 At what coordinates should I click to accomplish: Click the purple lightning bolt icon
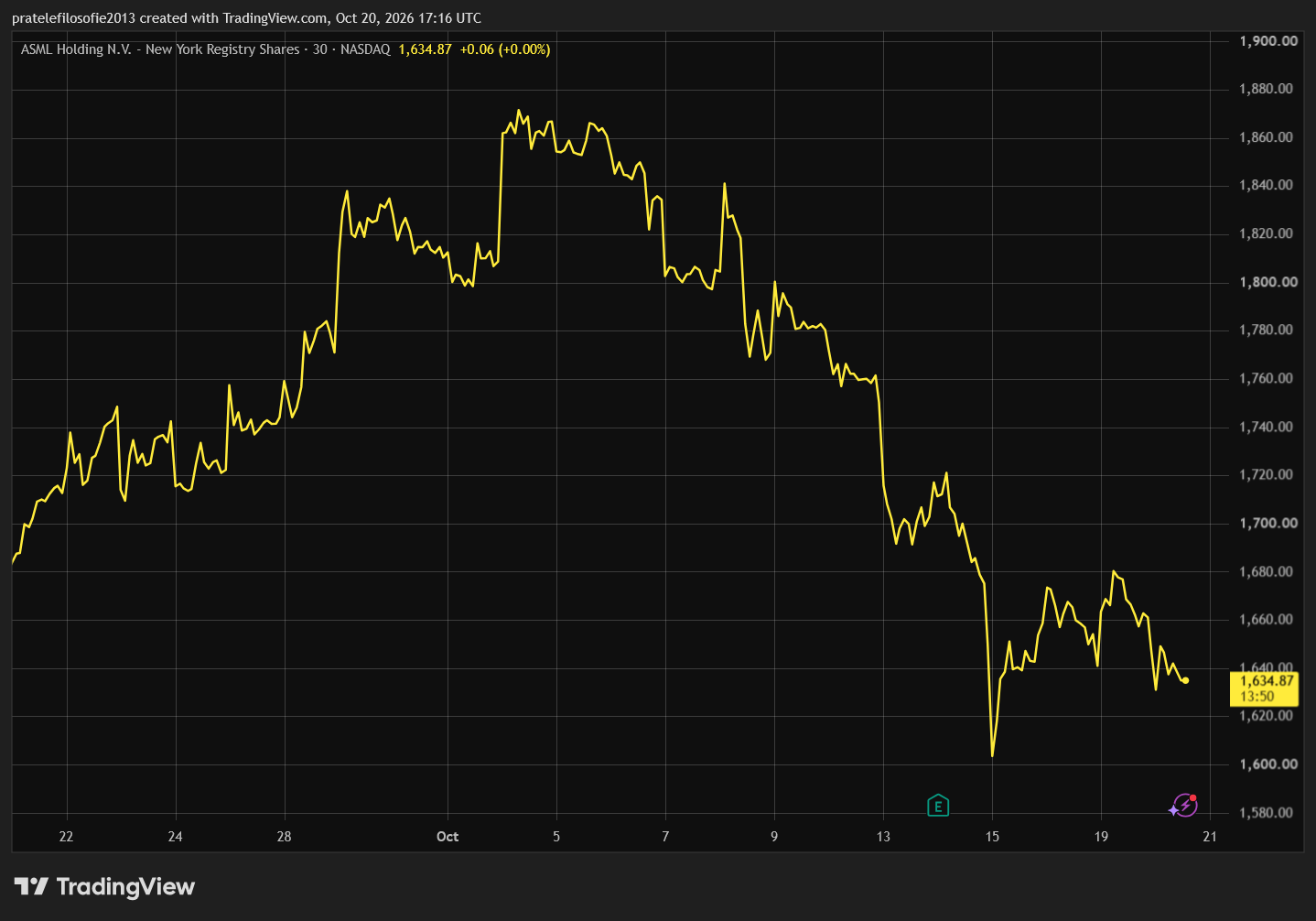(x=1184, y=806)
